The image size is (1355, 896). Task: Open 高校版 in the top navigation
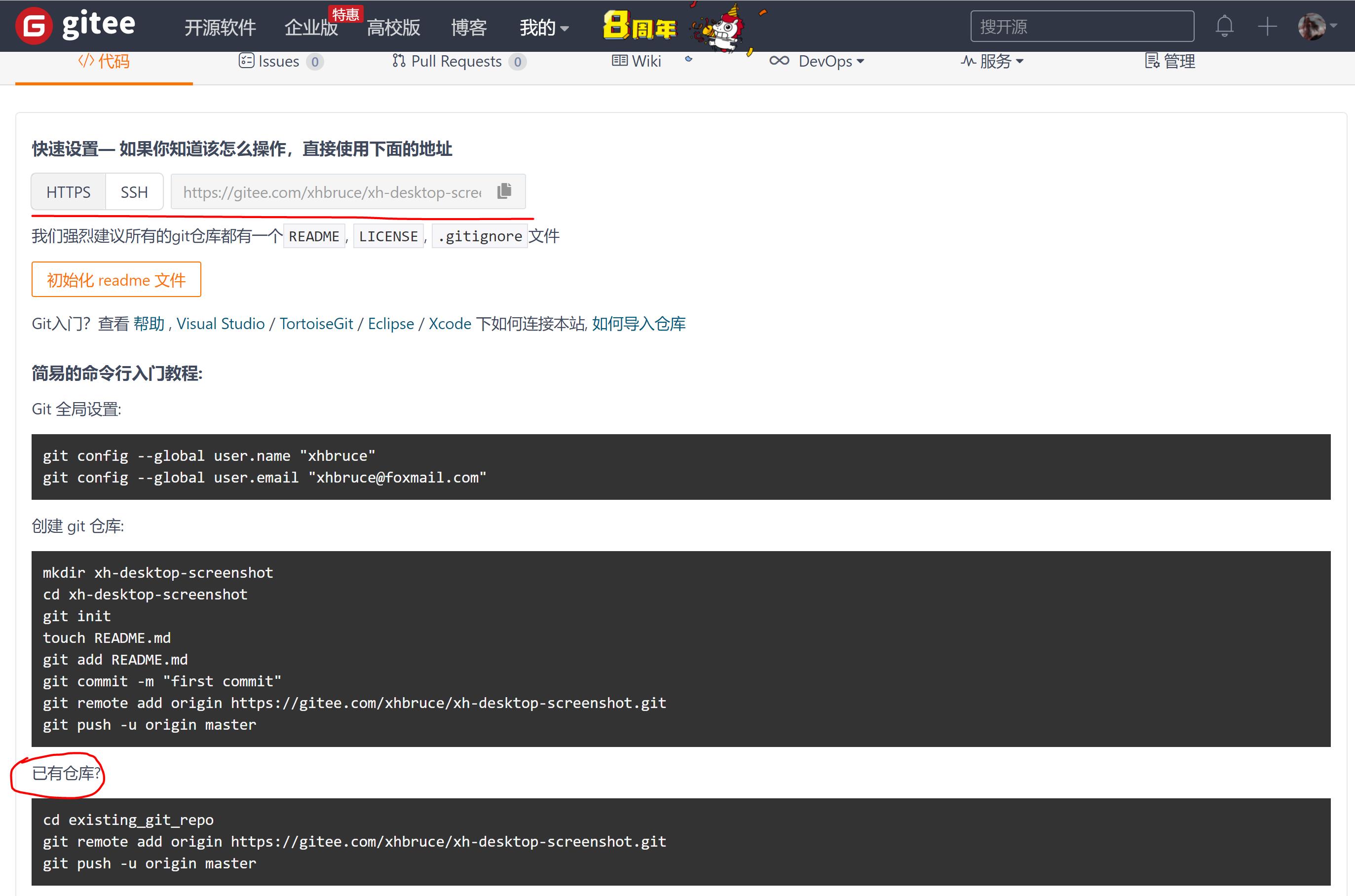coord(394,28)
